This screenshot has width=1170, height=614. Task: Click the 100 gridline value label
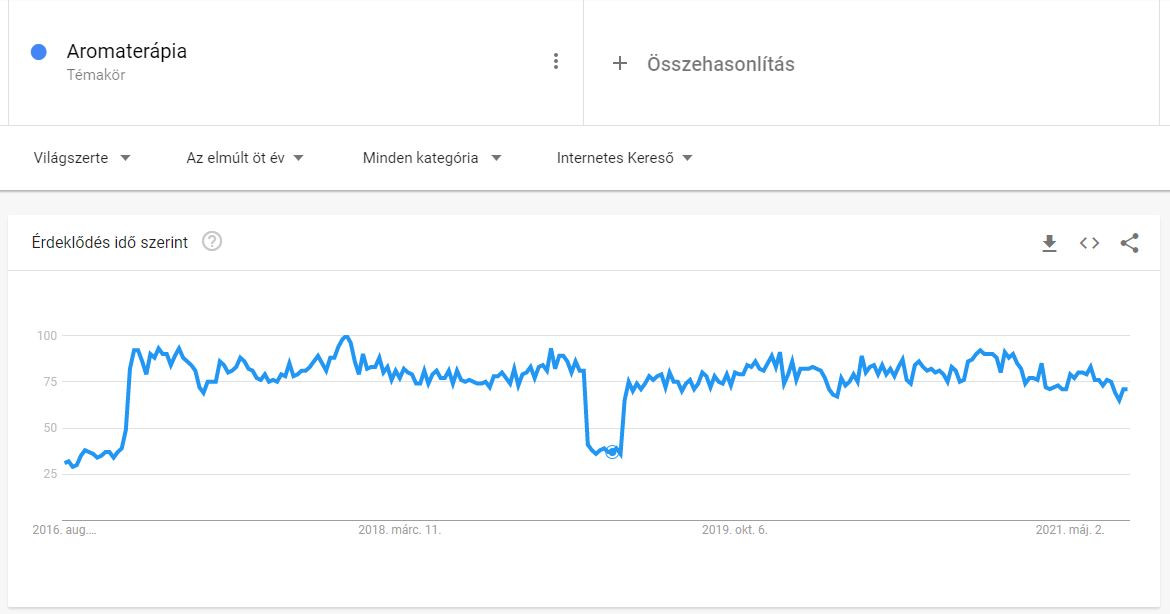click(x=47, y=336)
